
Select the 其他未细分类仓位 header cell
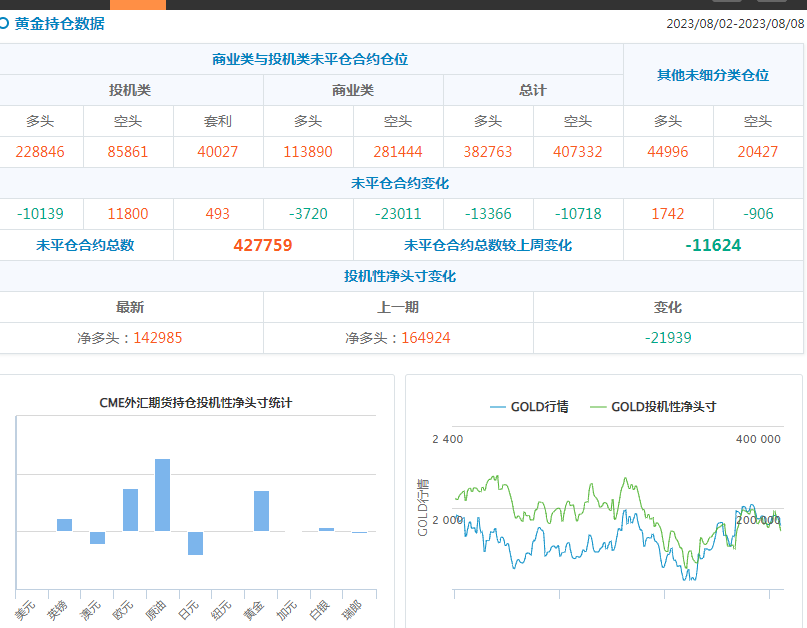pos(713,75)
